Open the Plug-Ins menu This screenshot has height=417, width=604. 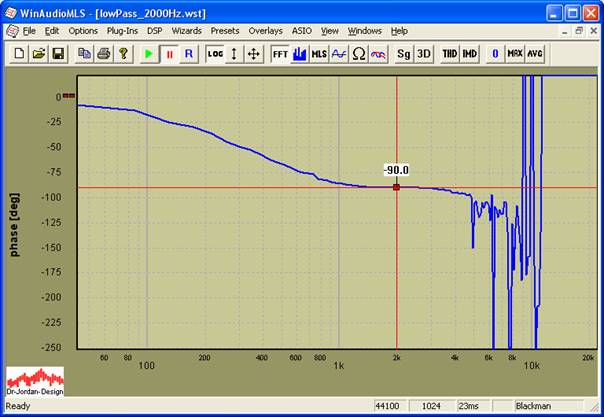click(122, 31)
